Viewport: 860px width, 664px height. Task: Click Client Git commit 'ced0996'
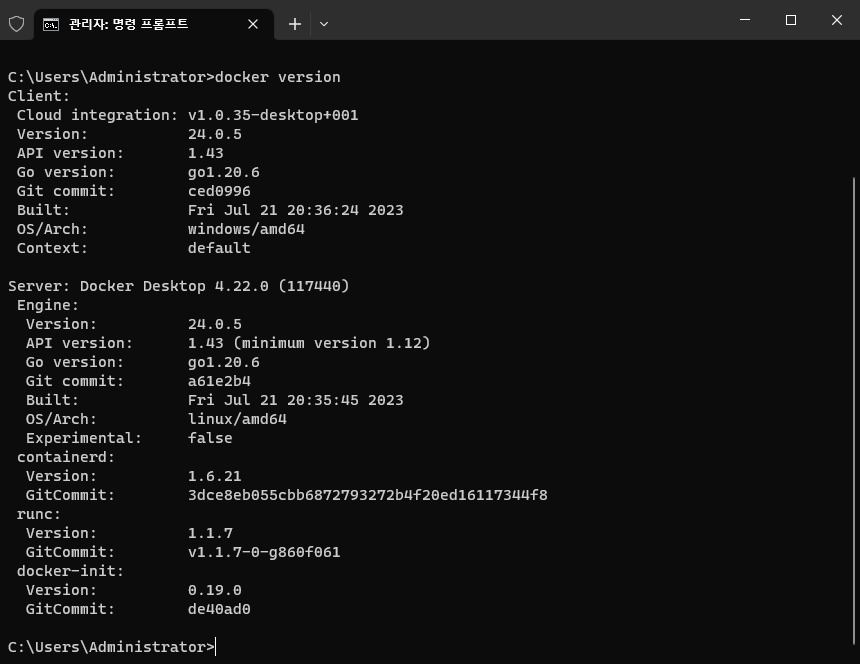coord(219,191)
